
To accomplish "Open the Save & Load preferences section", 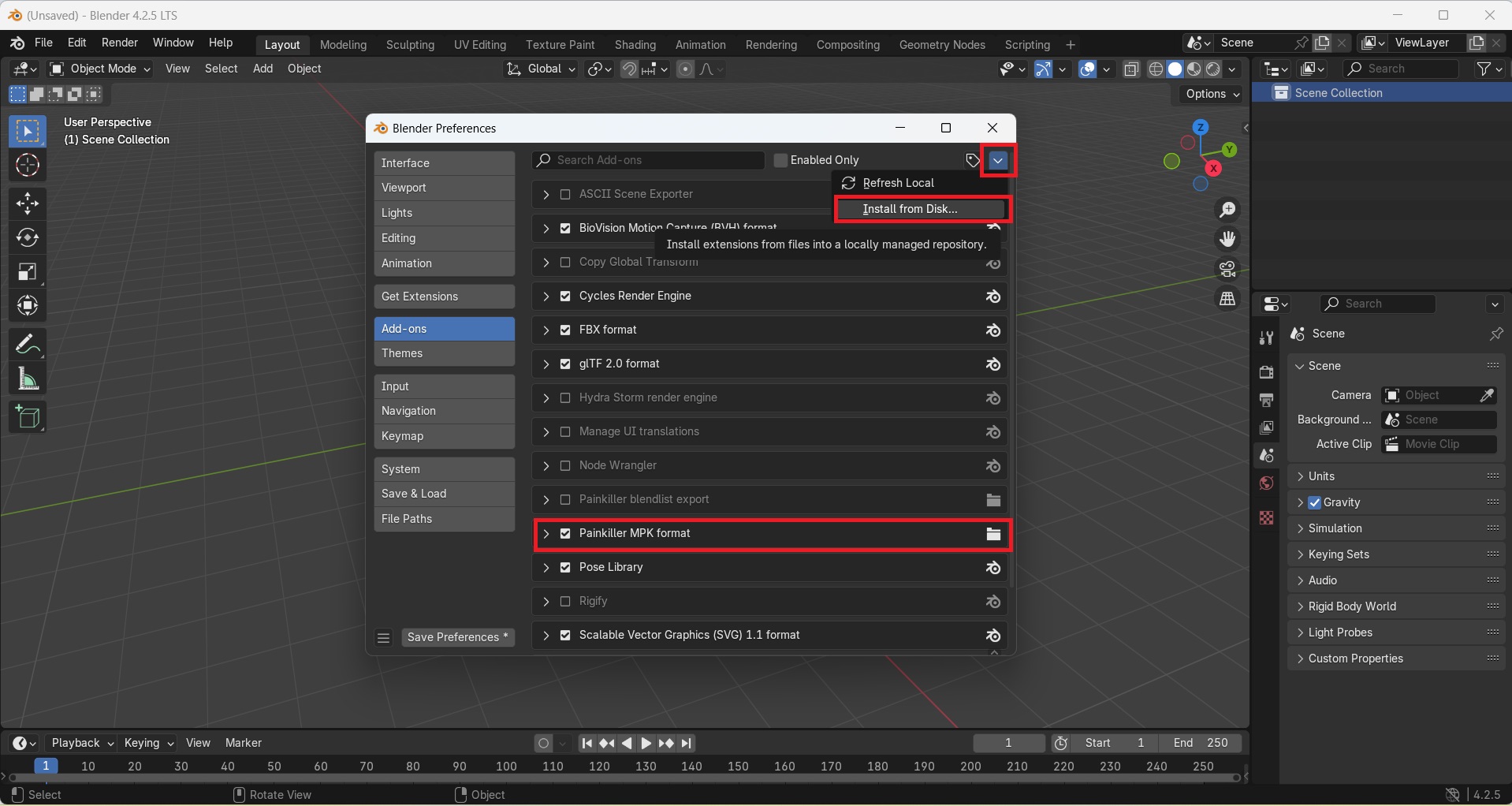I will pyautogui.click(x=445, y=494).
